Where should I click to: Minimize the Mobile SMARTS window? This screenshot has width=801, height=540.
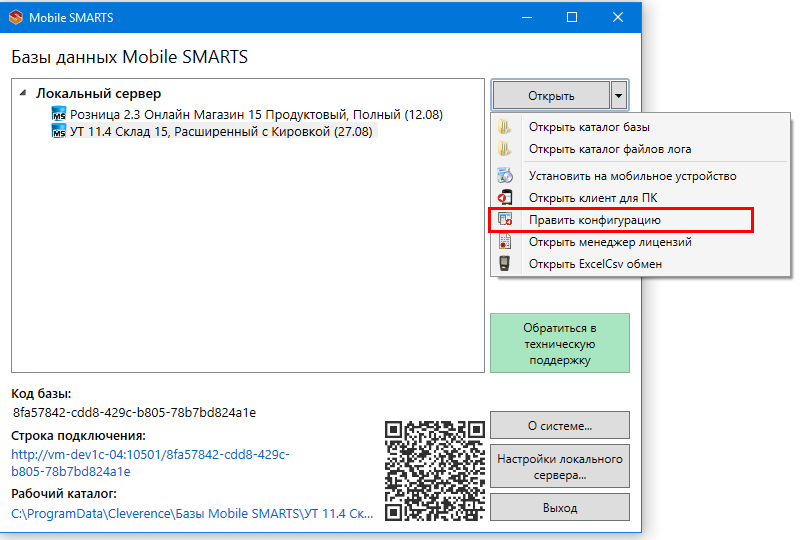[x=527, y=17]
